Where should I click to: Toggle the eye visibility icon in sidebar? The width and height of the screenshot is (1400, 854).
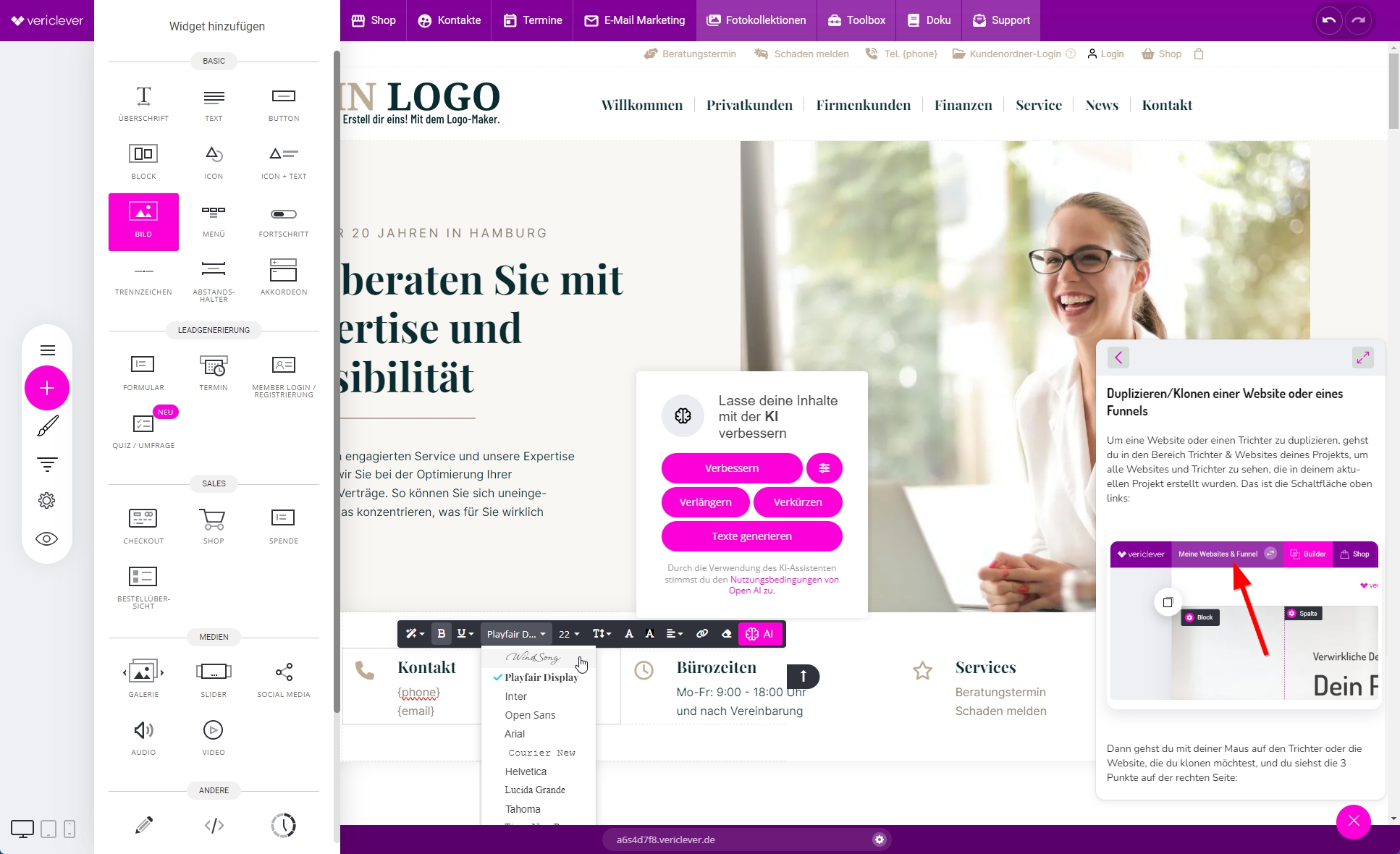(x=47, y=538)
